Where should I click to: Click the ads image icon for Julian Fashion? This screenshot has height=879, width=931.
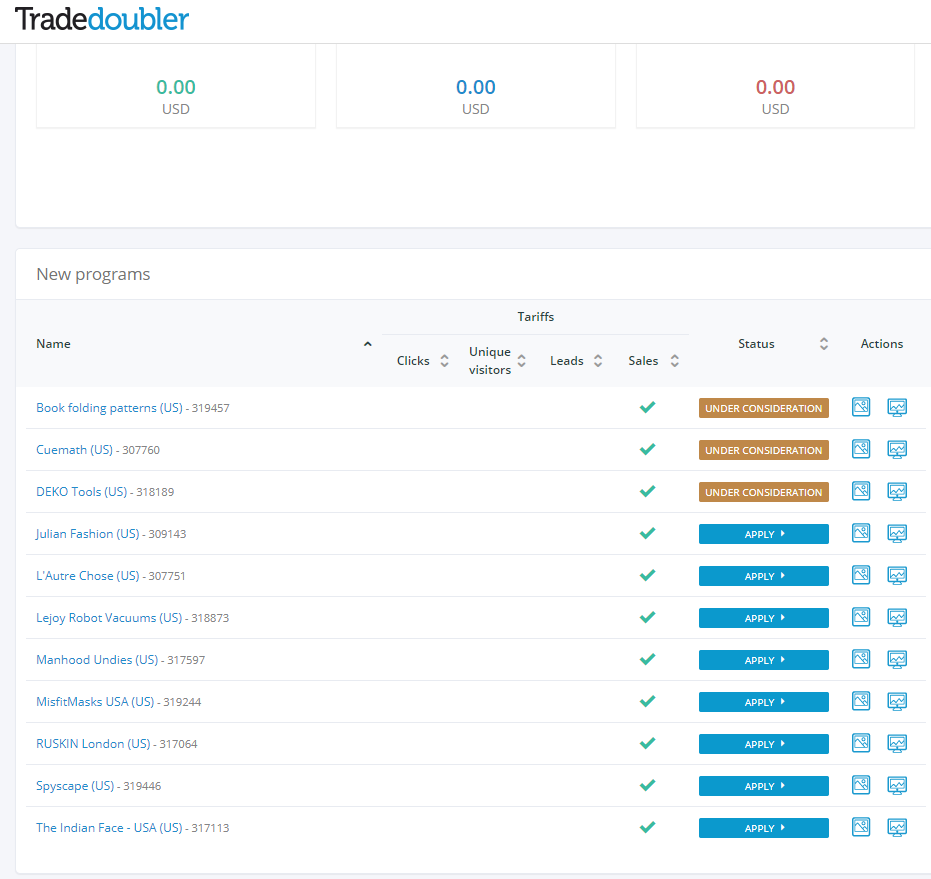tap(861, 533)
